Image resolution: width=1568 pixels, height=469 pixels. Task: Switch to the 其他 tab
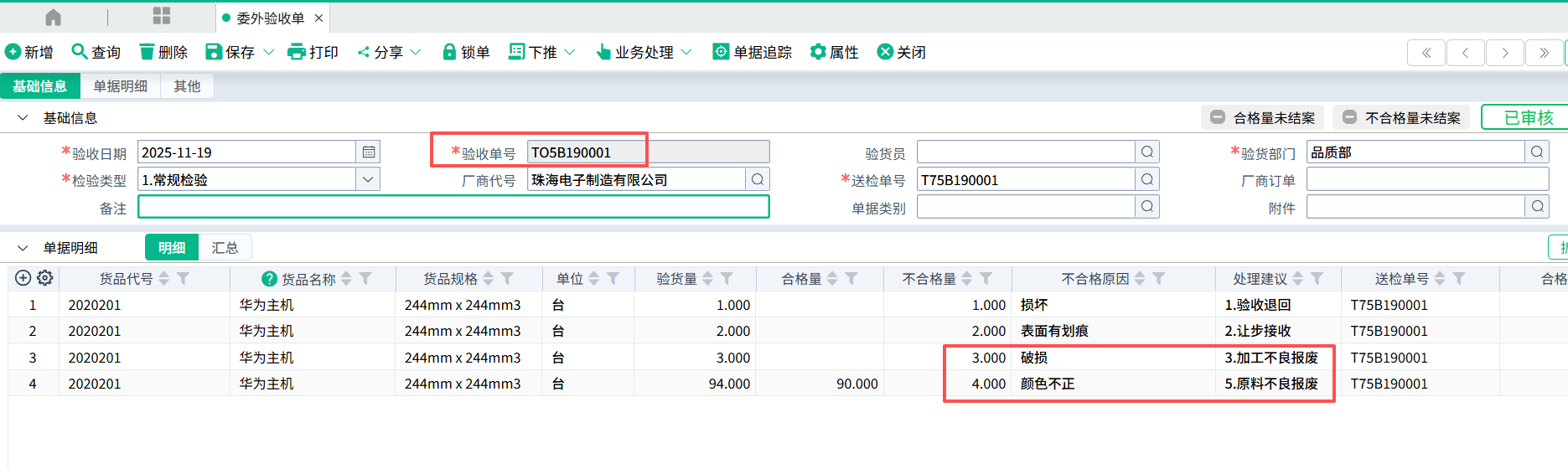coord(187,86)
